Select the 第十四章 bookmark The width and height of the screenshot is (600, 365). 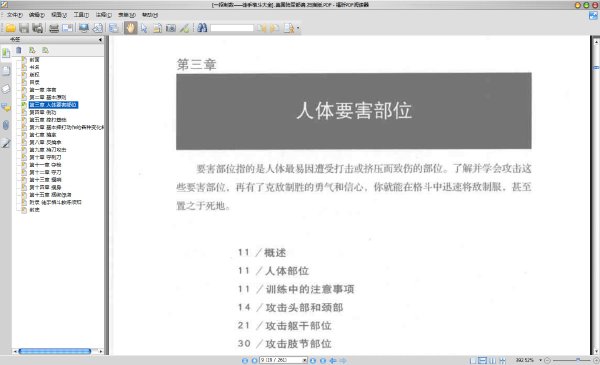click(45, 187)
